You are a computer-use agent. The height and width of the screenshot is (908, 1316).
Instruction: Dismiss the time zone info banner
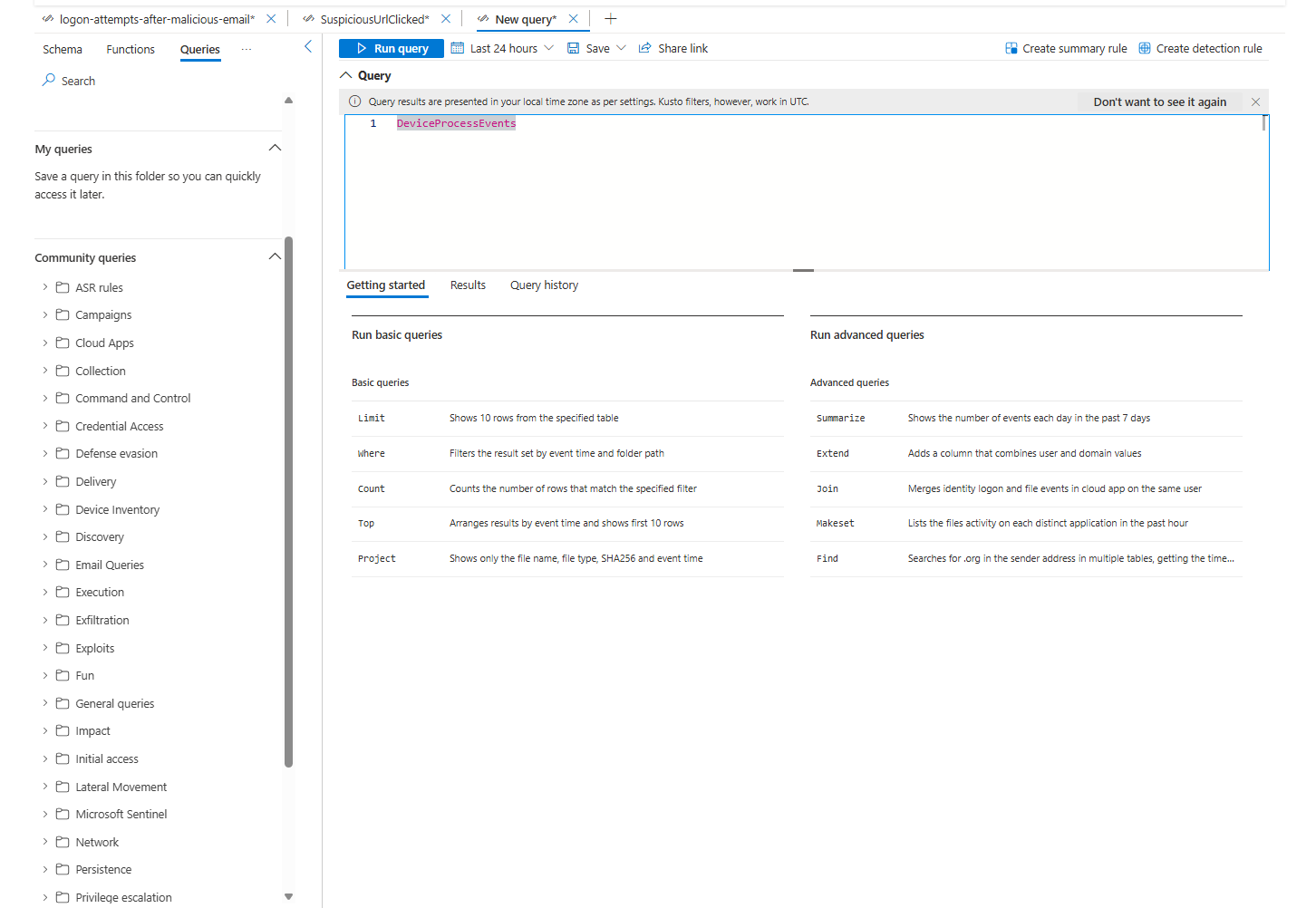(1255, 102)
